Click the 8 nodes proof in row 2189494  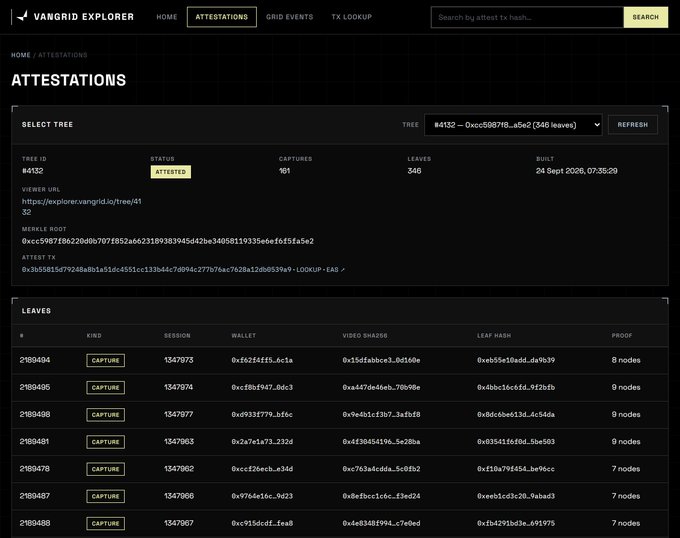point(626,360)
